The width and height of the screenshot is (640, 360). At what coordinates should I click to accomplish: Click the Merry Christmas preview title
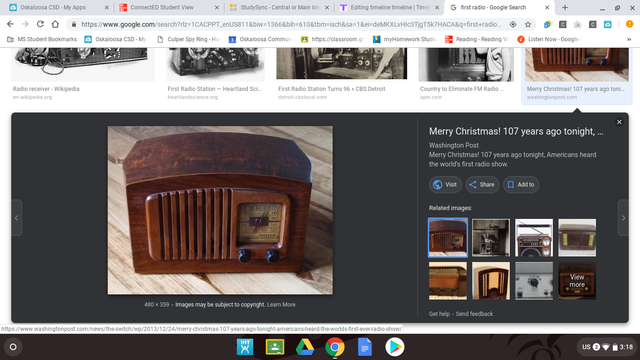516,131
